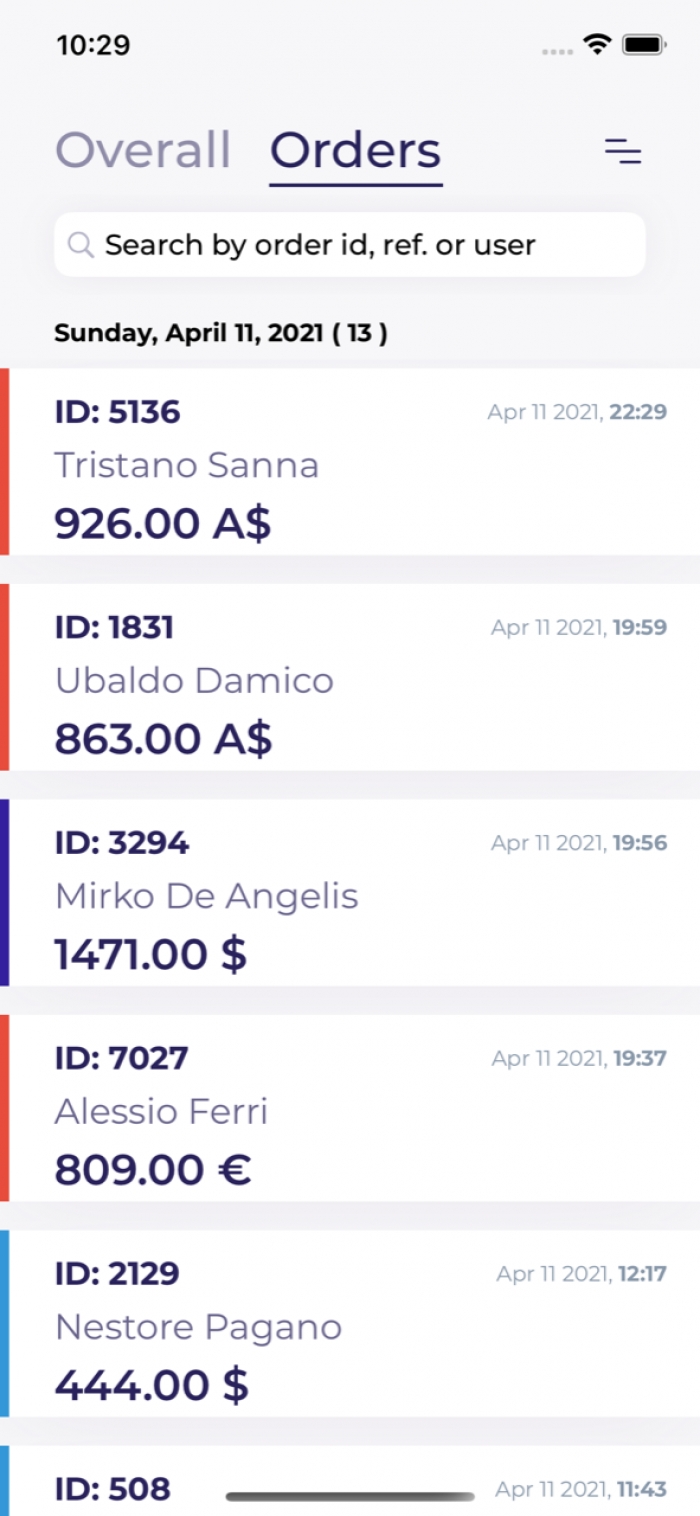Tap the 22:29 order timestamp
700x1516 pixels.
pyautogui.click(x=639, y=412)
